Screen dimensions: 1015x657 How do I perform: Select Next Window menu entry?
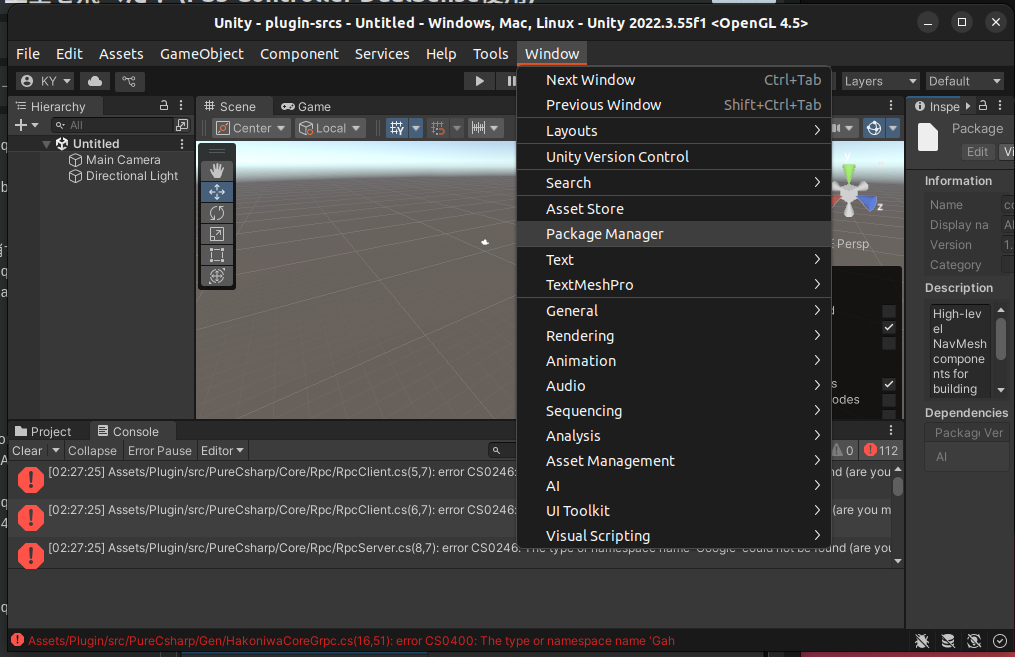(674, 80)
